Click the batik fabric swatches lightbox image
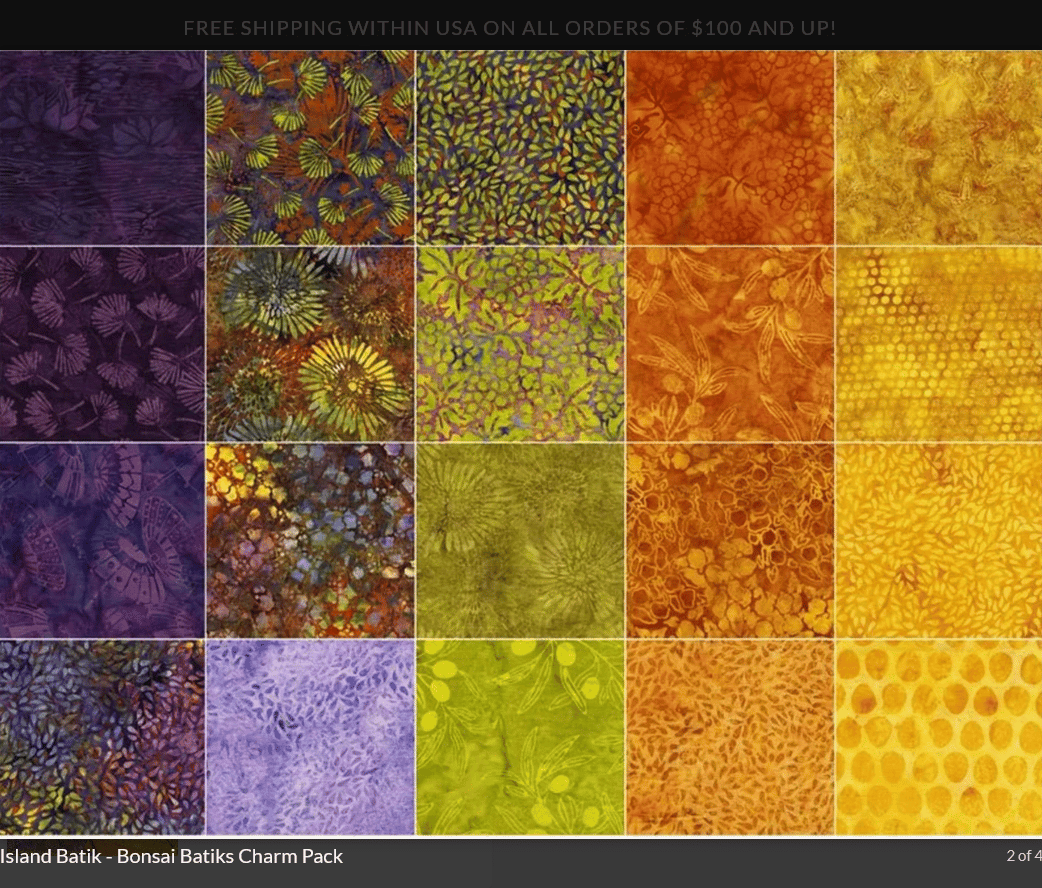 [x=521, y=443]
